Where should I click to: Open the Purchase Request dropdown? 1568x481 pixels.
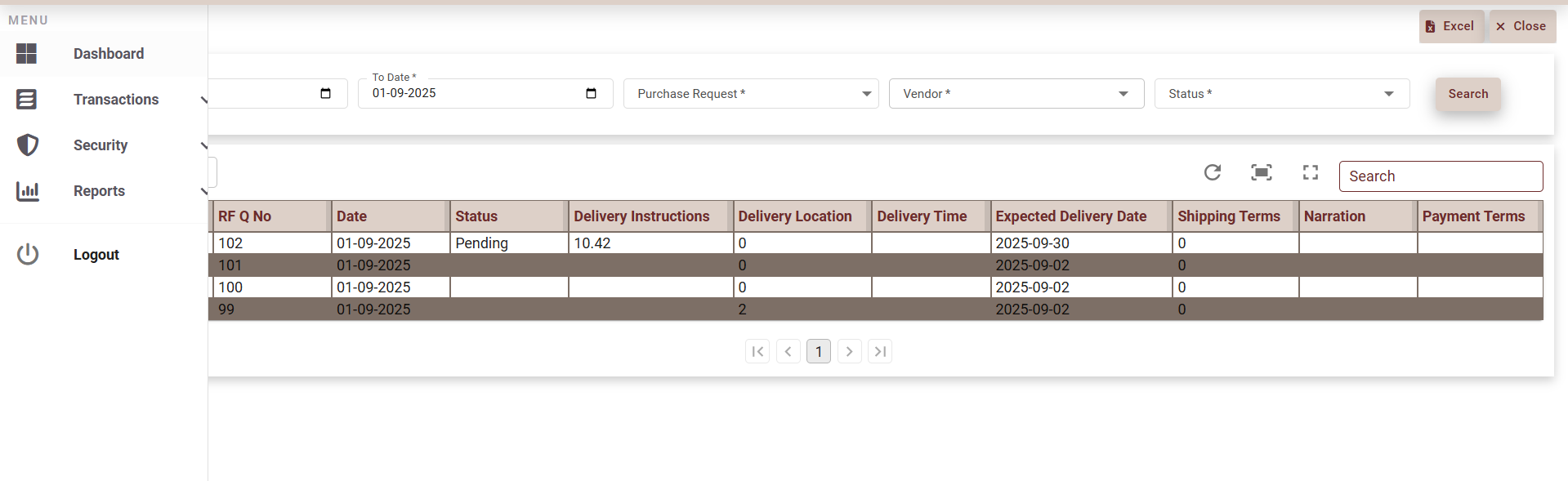pos(750,94)
